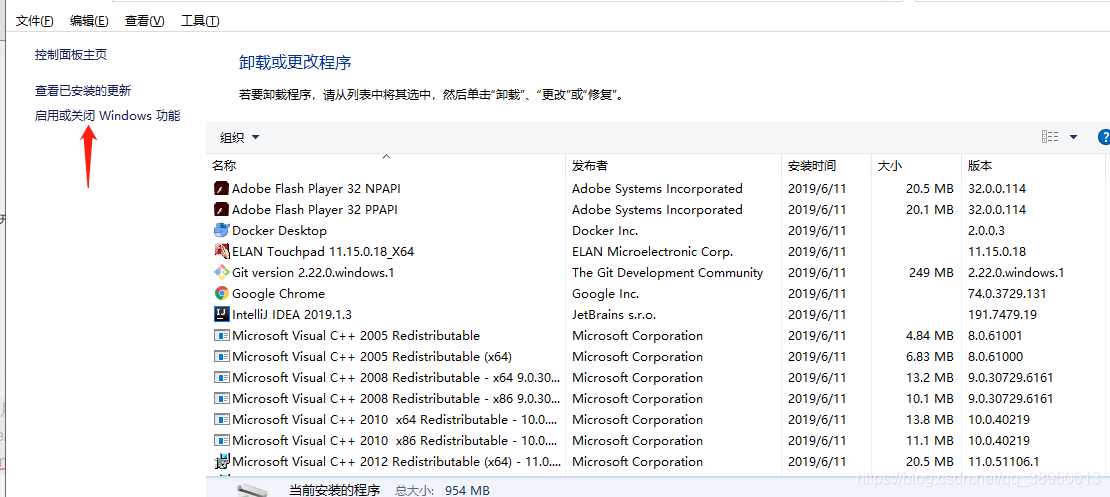This screenshot has width=1110, height=497.
Task: Select the IntelliJ IDEA 2019.1.3 icon
Action: pyautogui.click(x=222, y=314)
